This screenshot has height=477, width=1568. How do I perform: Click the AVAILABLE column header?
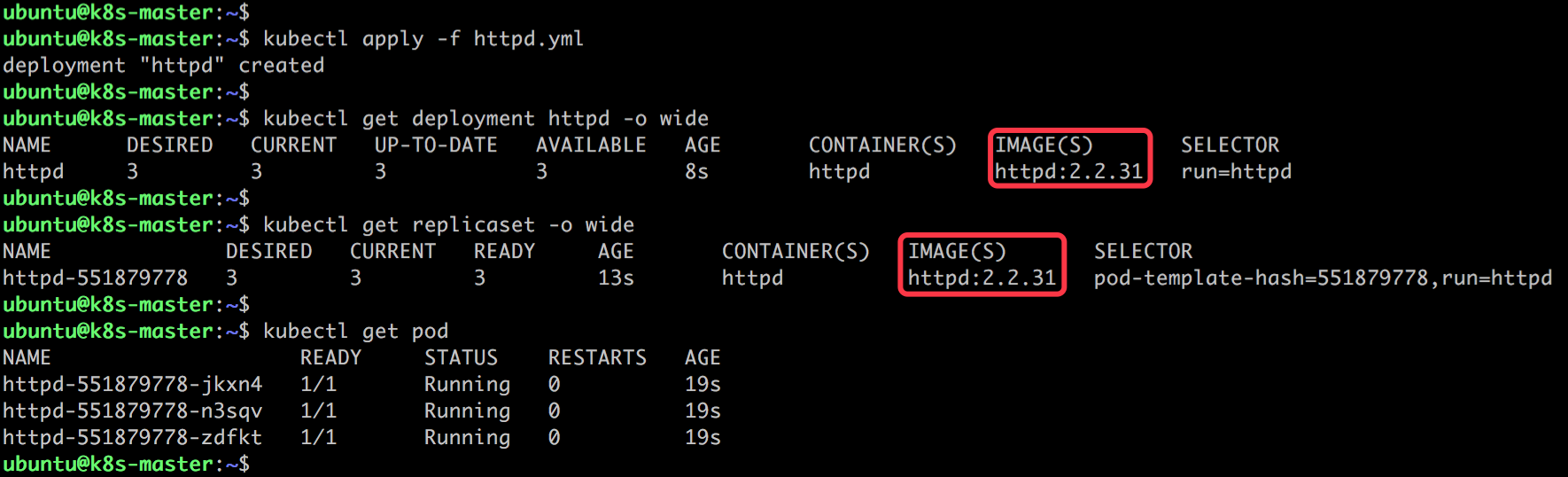[591, 145]
